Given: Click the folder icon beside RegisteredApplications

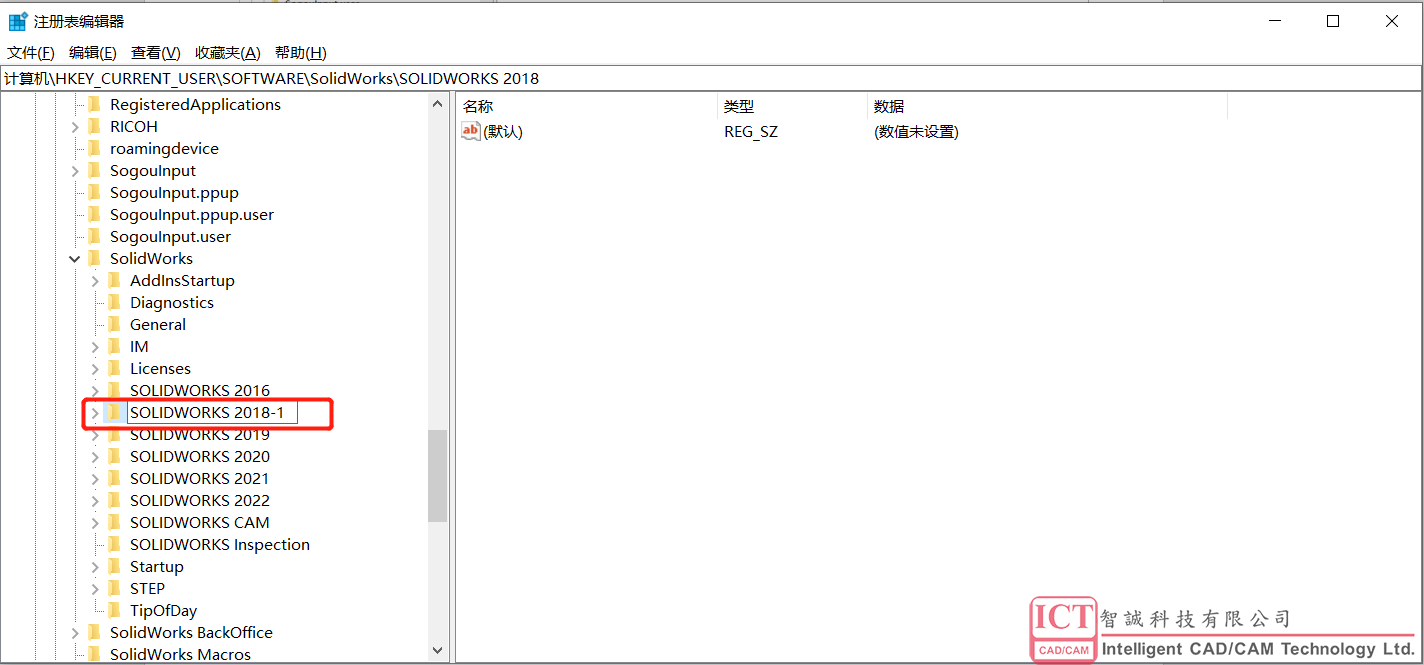Looking at the screenshot, I should [x=94, y=104].
